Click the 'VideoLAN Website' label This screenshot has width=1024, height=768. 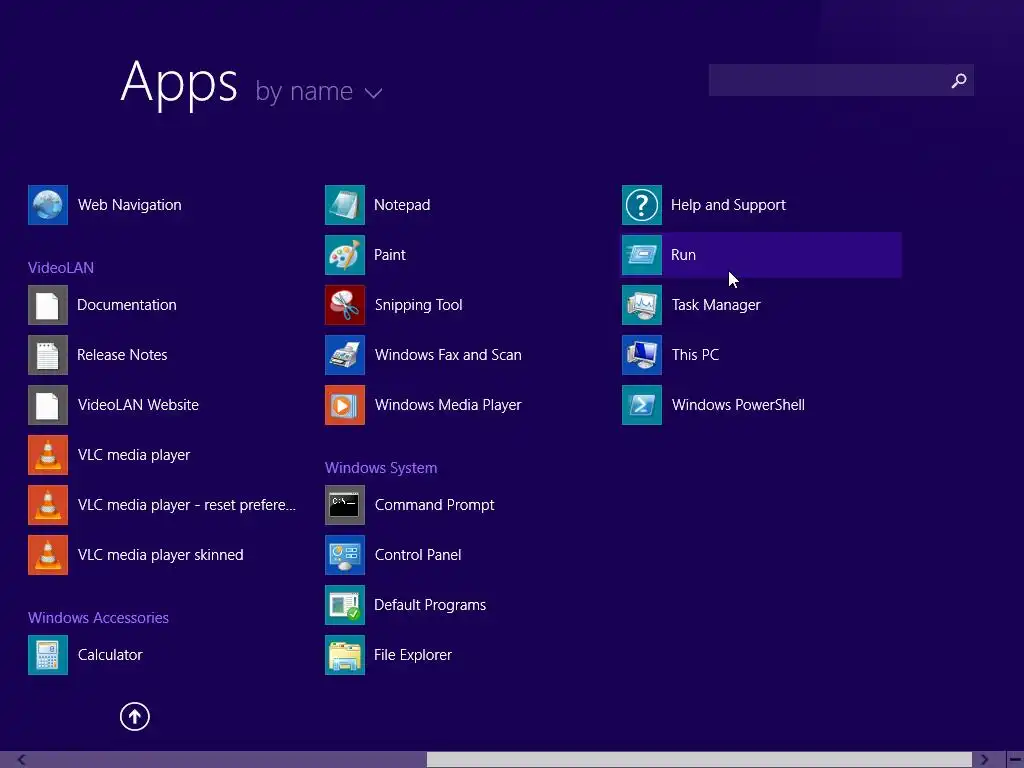138,405
